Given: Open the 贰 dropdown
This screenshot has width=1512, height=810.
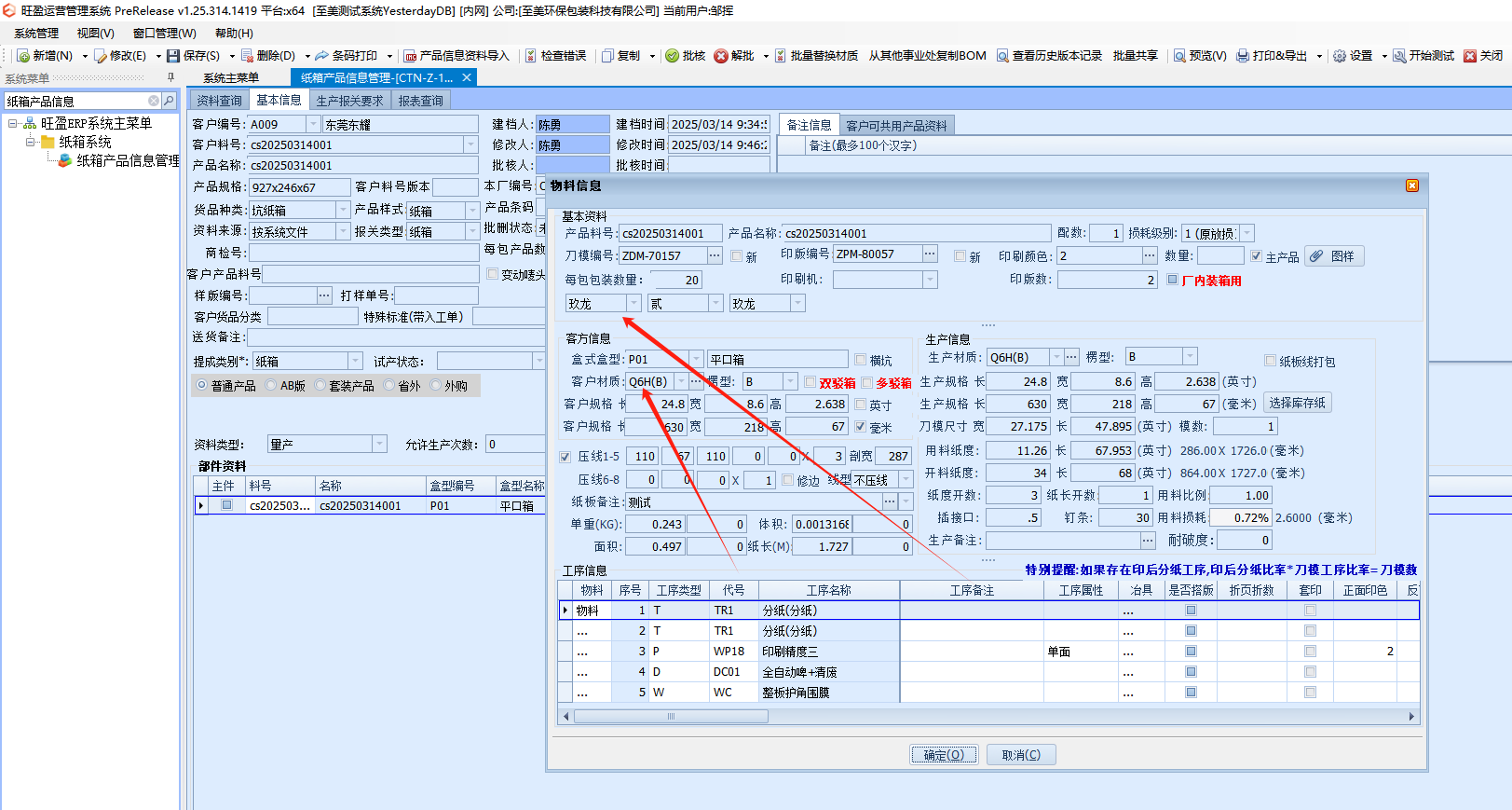Looking at the screenshot, I should [715, 303].
